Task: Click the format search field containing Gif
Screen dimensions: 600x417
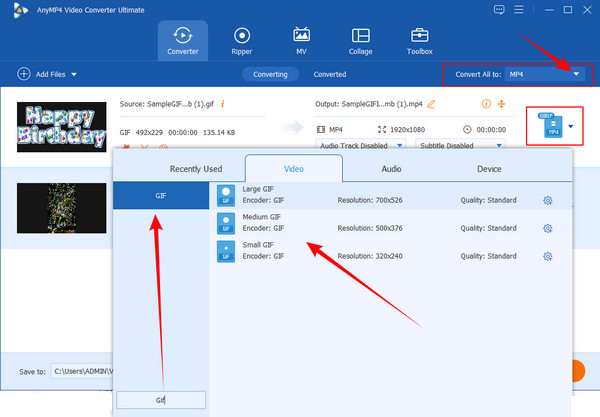Action: (161, 400)
